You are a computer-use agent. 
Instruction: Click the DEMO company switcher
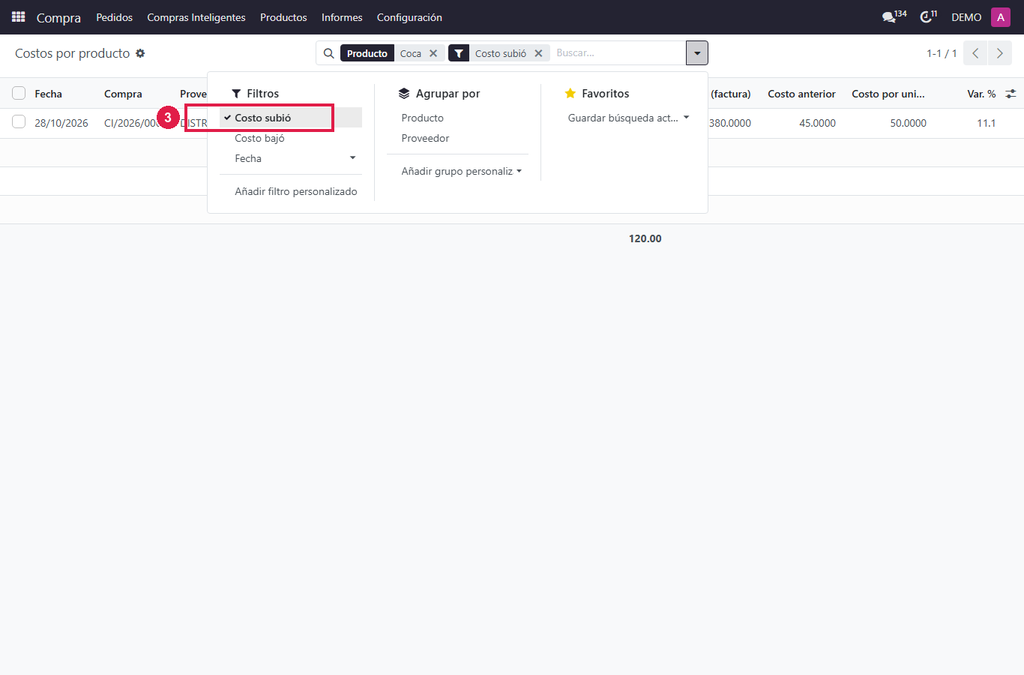[966, 17]
